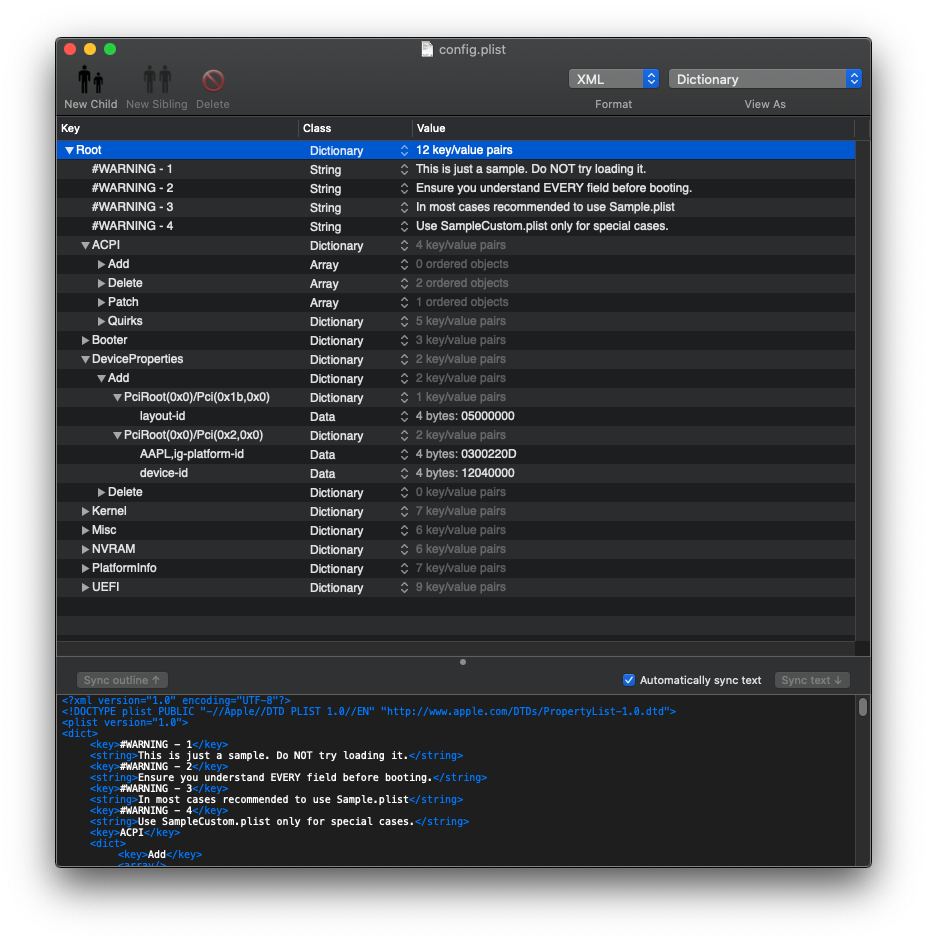The height and width of the screenshot is (941, 927).
Task: Select the #WARNING - 3 key
Action: (x=133, y=207)
